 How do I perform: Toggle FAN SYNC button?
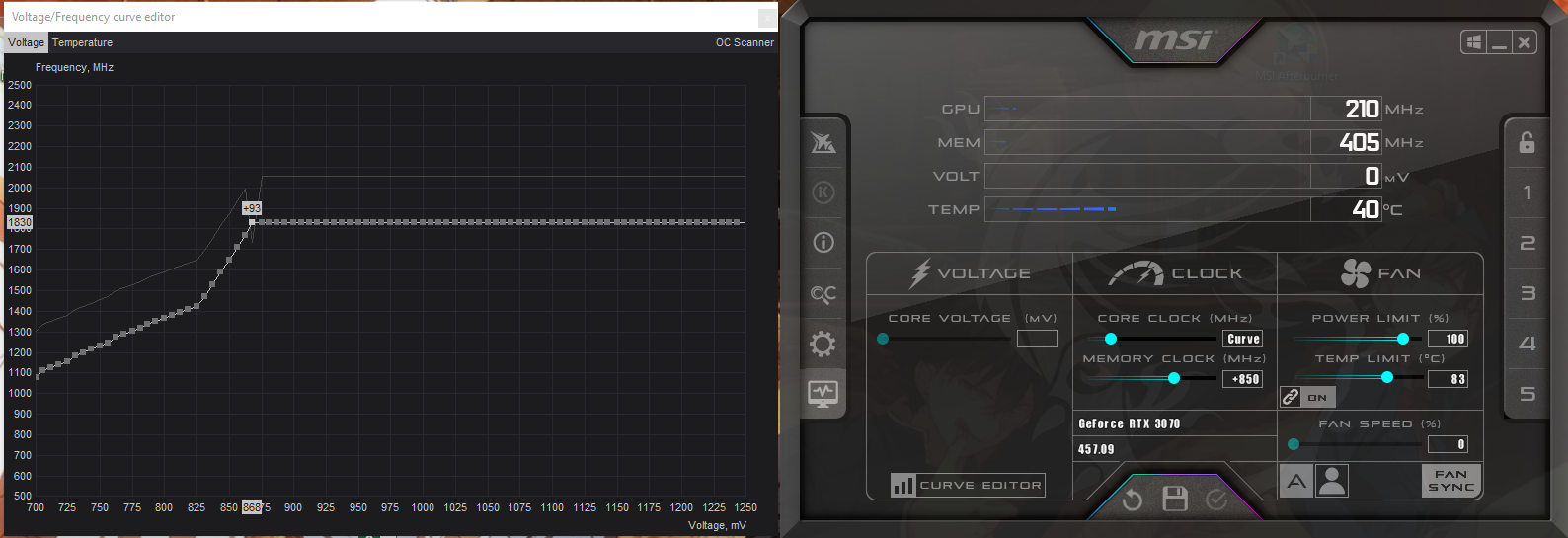[x=1451, y=481]
